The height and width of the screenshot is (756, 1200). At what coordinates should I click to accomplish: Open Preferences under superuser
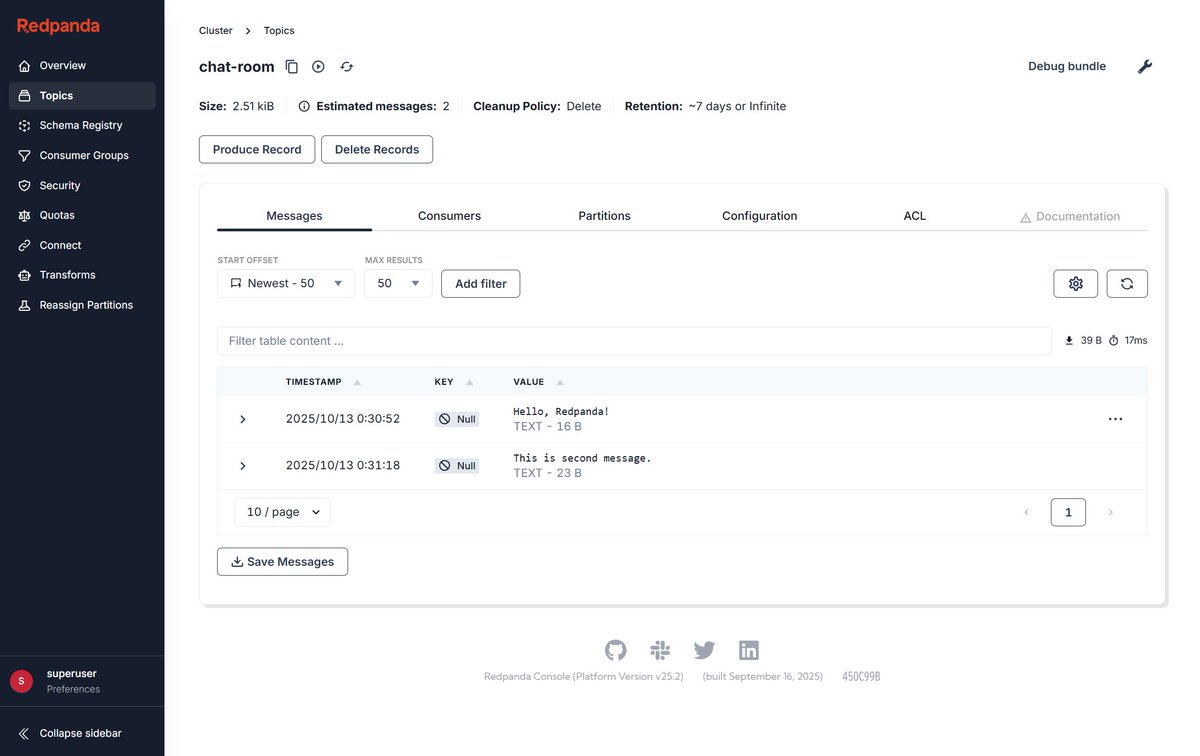(x=73, y=689)
